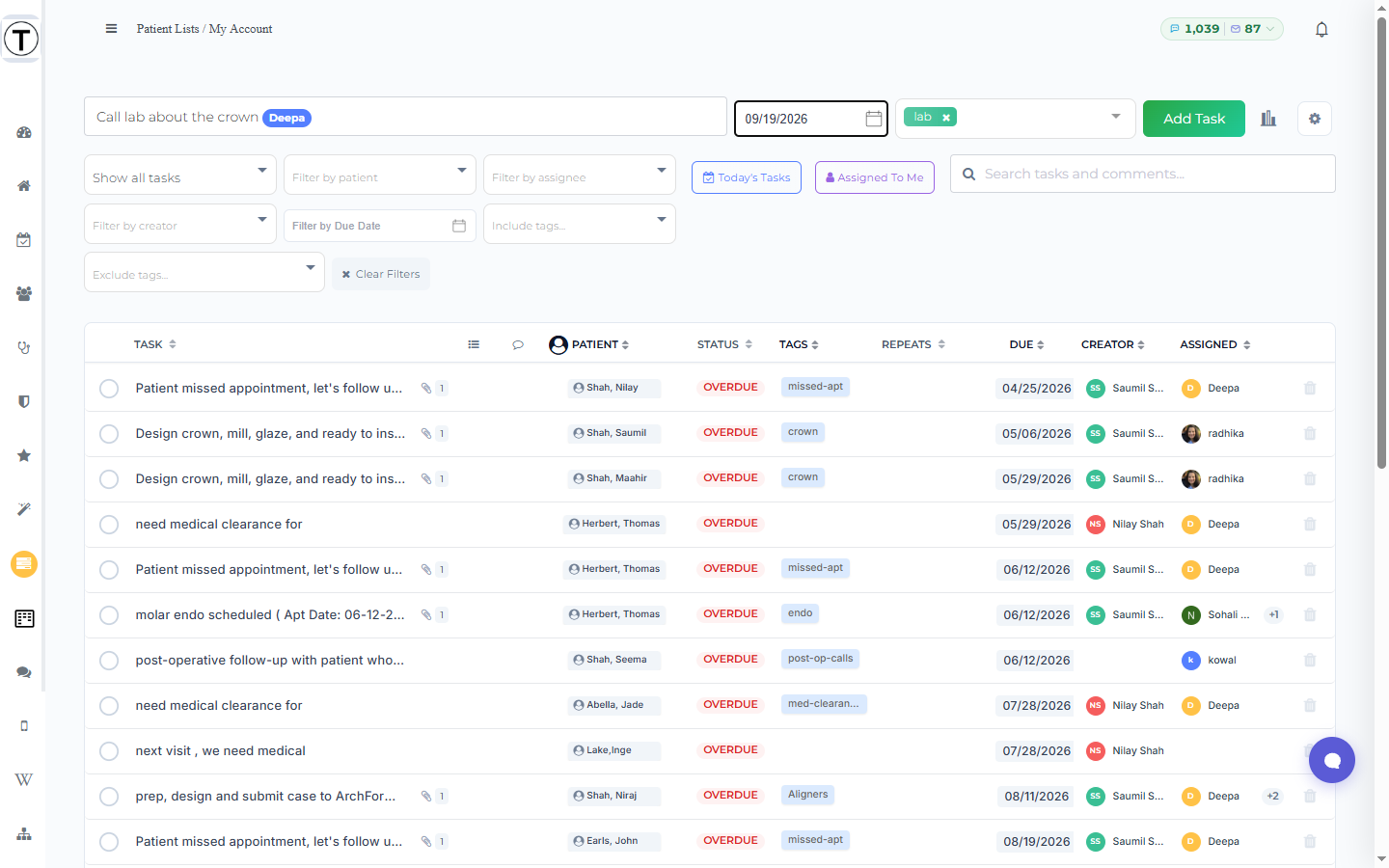Open the task settings gear icon
This screenshot has width=1389, height=868.
pyautogui.click(x=1315, y=119)
